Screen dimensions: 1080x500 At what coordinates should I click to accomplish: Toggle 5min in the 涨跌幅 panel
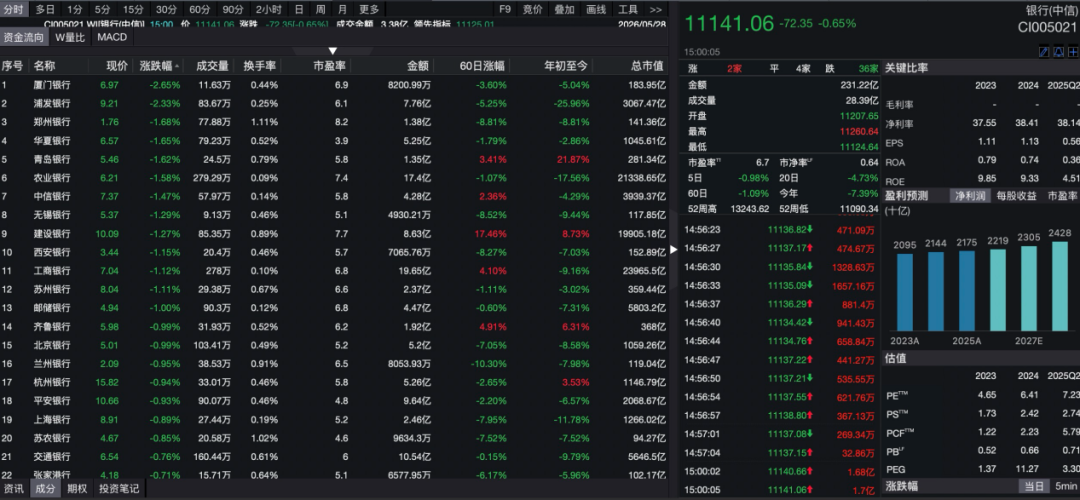(1066, 486)
